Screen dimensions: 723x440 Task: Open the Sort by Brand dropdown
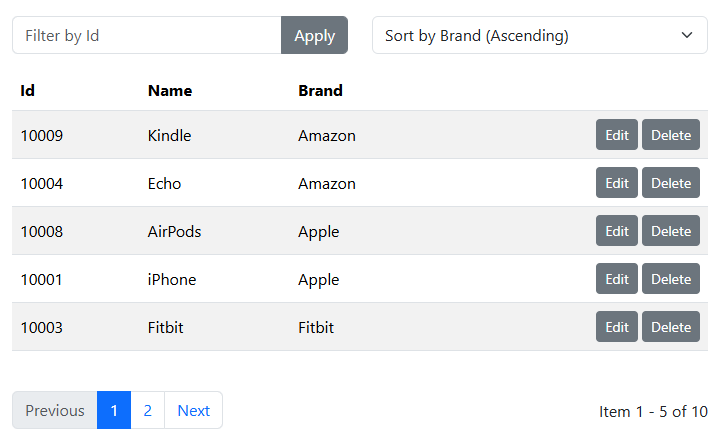coord(539,35)
